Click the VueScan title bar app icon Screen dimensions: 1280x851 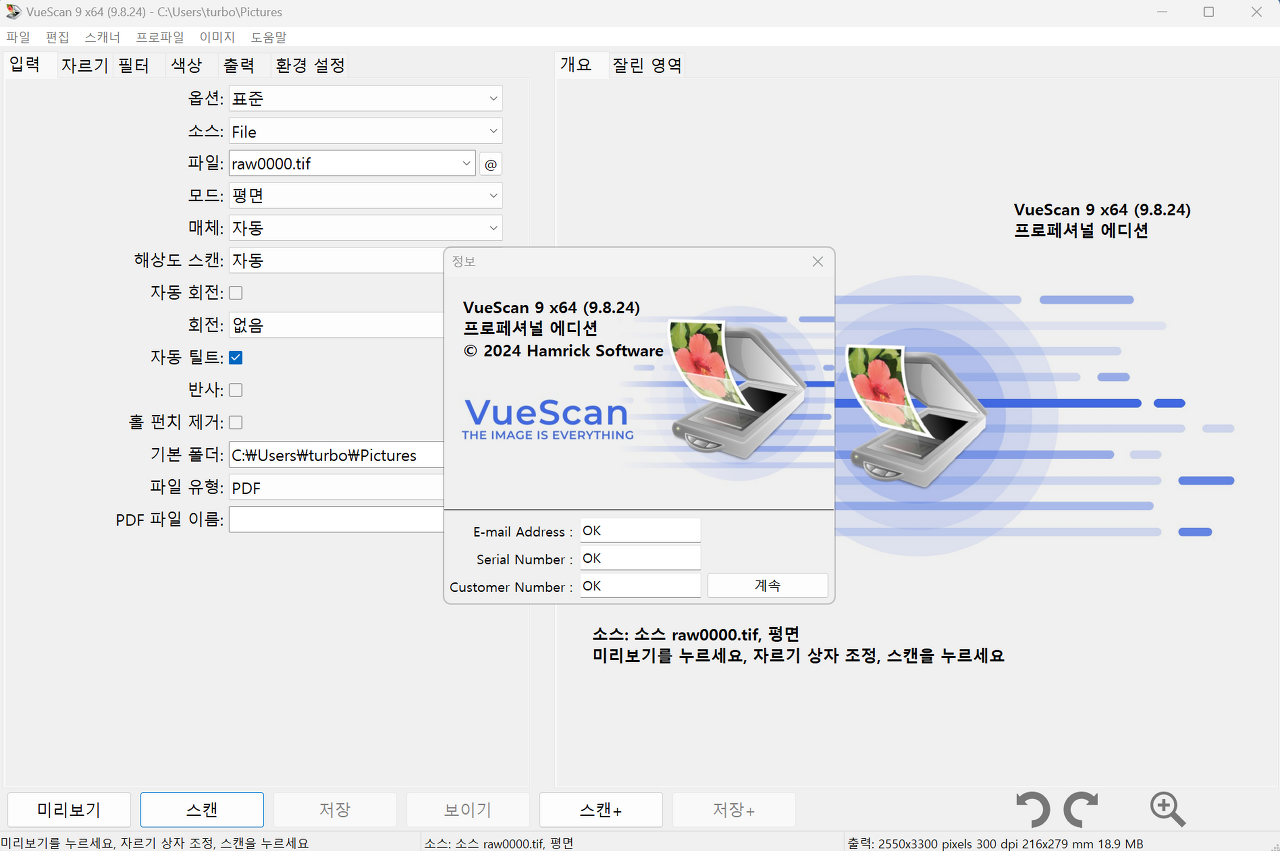click(14, 12)
